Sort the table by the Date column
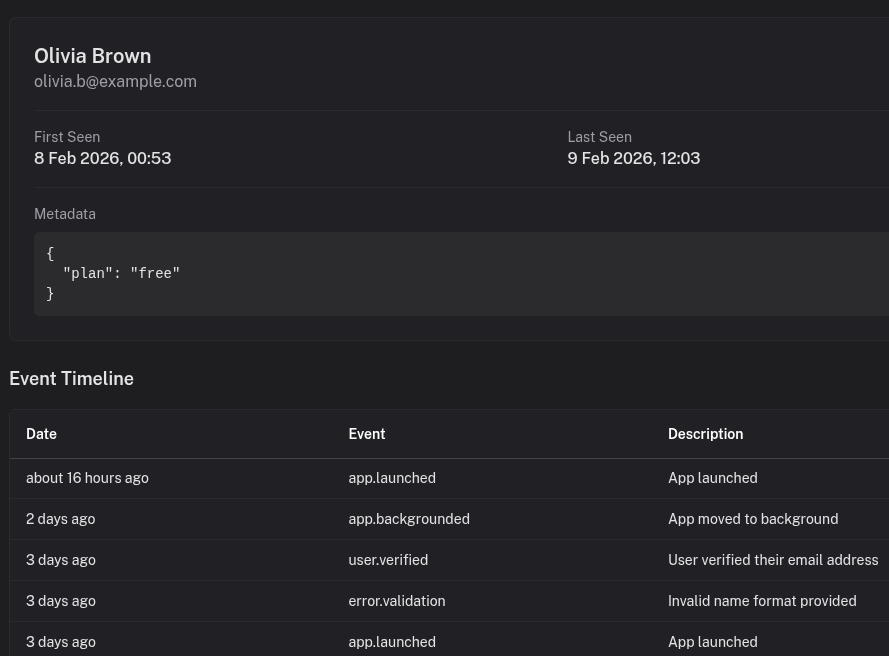Image resolution: width=889 pixels, height=656 pixels. coord(41,434)
